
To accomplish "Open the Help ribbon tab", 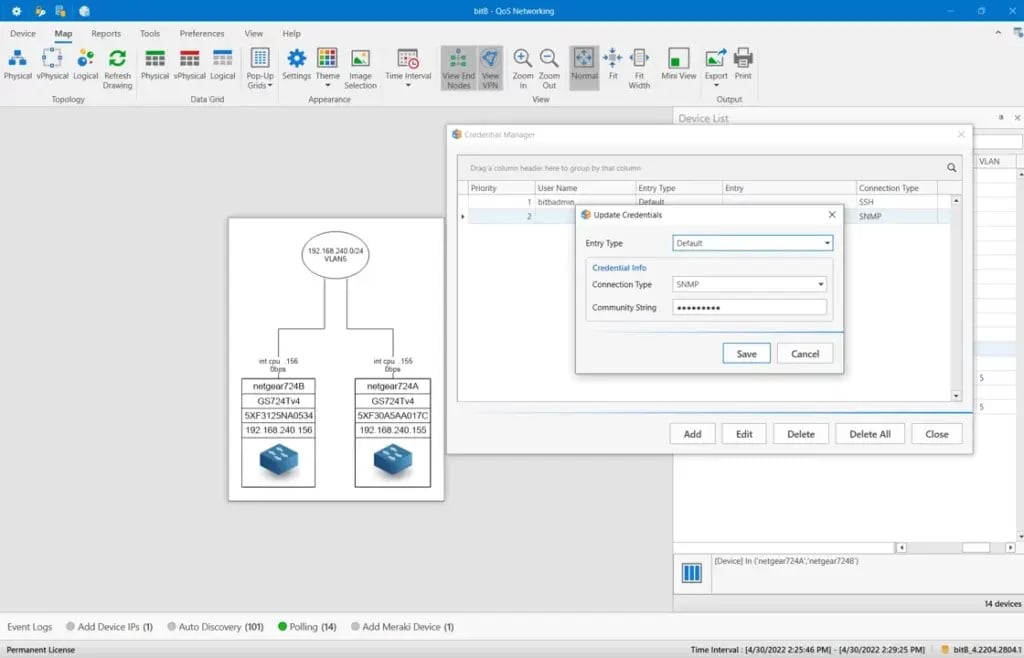I will 291,33.
